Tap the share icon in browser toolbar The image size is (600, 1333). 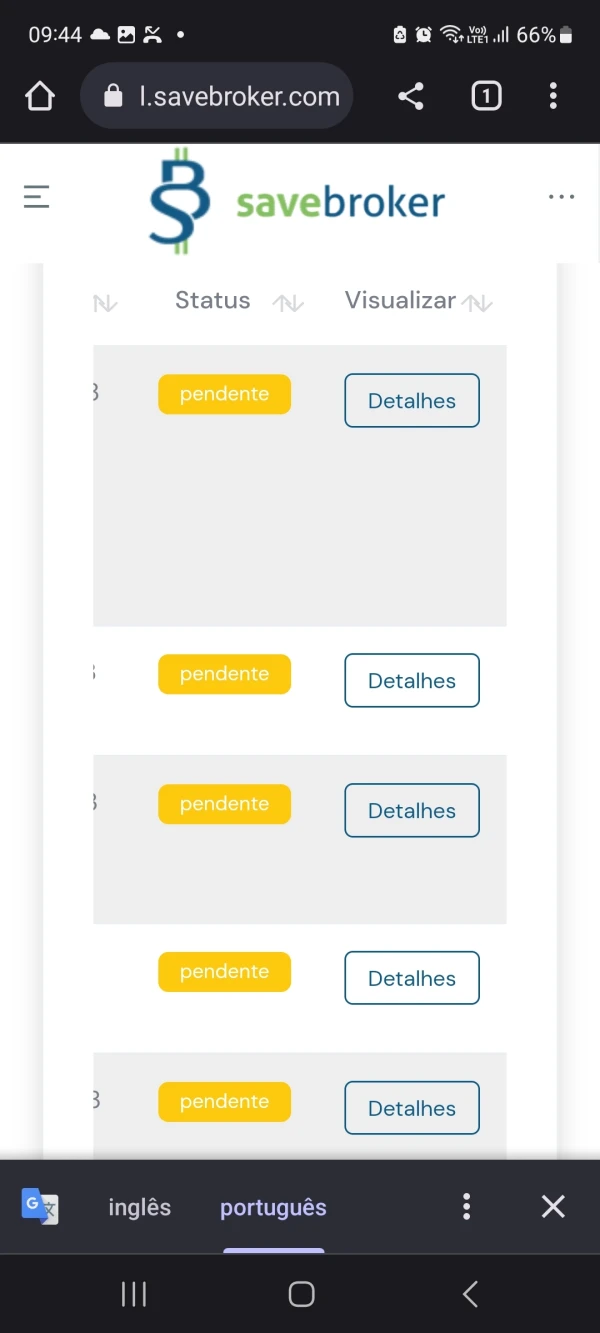410,96
